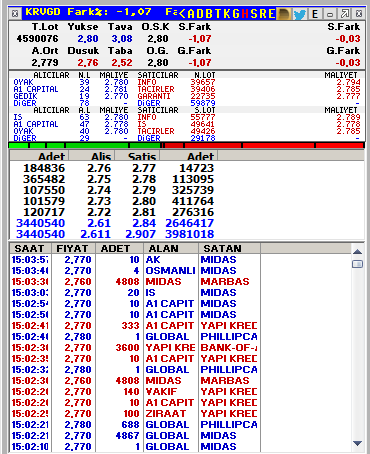The width and height of the screenshot is (370, 454).
Task: Click the boxed E icon after Twitter
Action: coord(315,14)
